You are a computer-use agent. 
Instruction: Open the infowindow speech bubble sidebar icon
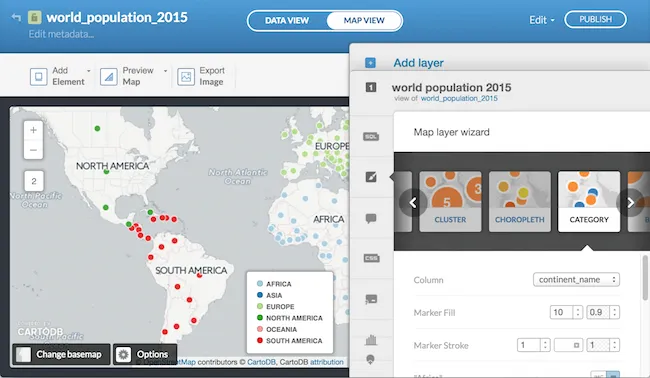(x=371, y=218)
